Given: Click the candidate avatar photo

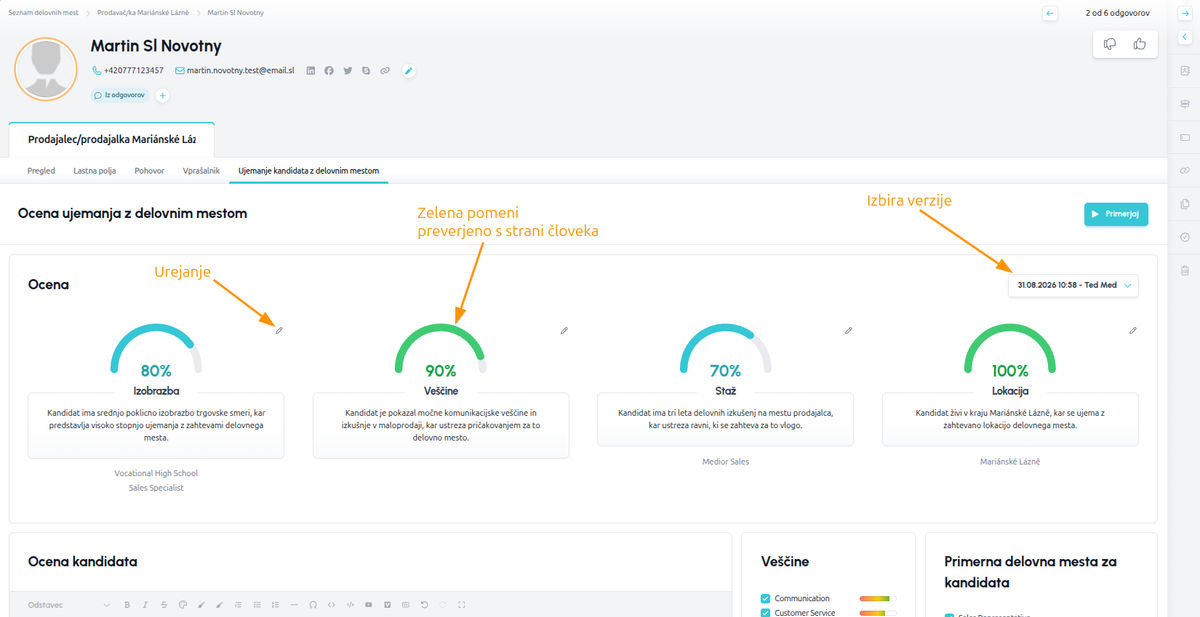Looking at the screenshot, I should [46, 69].
